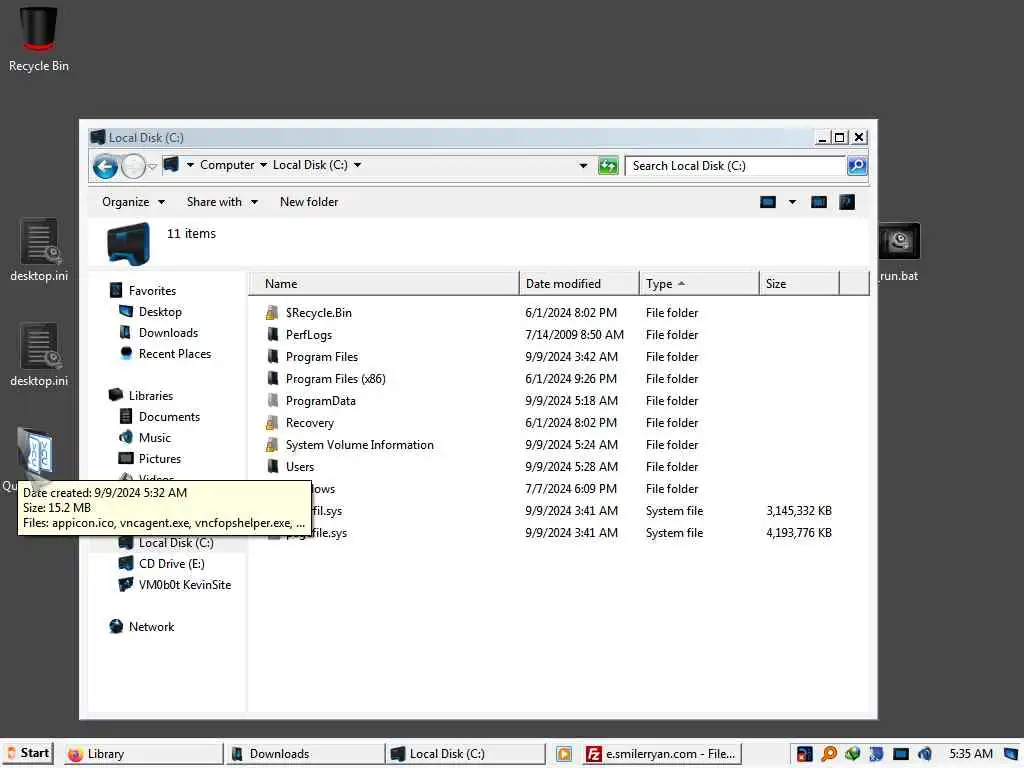Select the run.bat desktop icon
Screen dimensions: 1024x768
click(899, 253)
